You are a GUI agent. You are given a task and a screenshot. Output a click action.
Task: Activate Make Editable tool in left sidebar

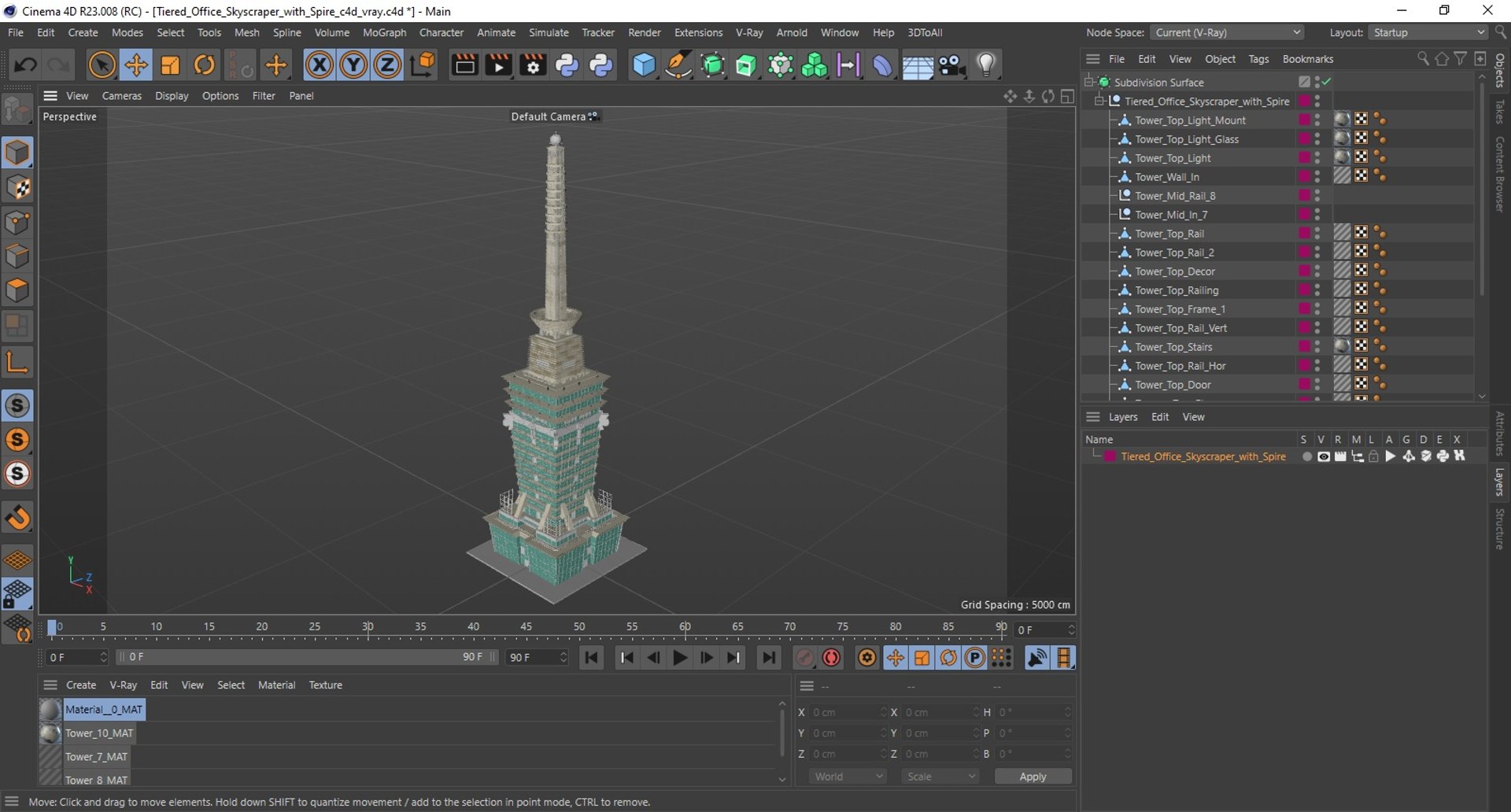(17, 109)
